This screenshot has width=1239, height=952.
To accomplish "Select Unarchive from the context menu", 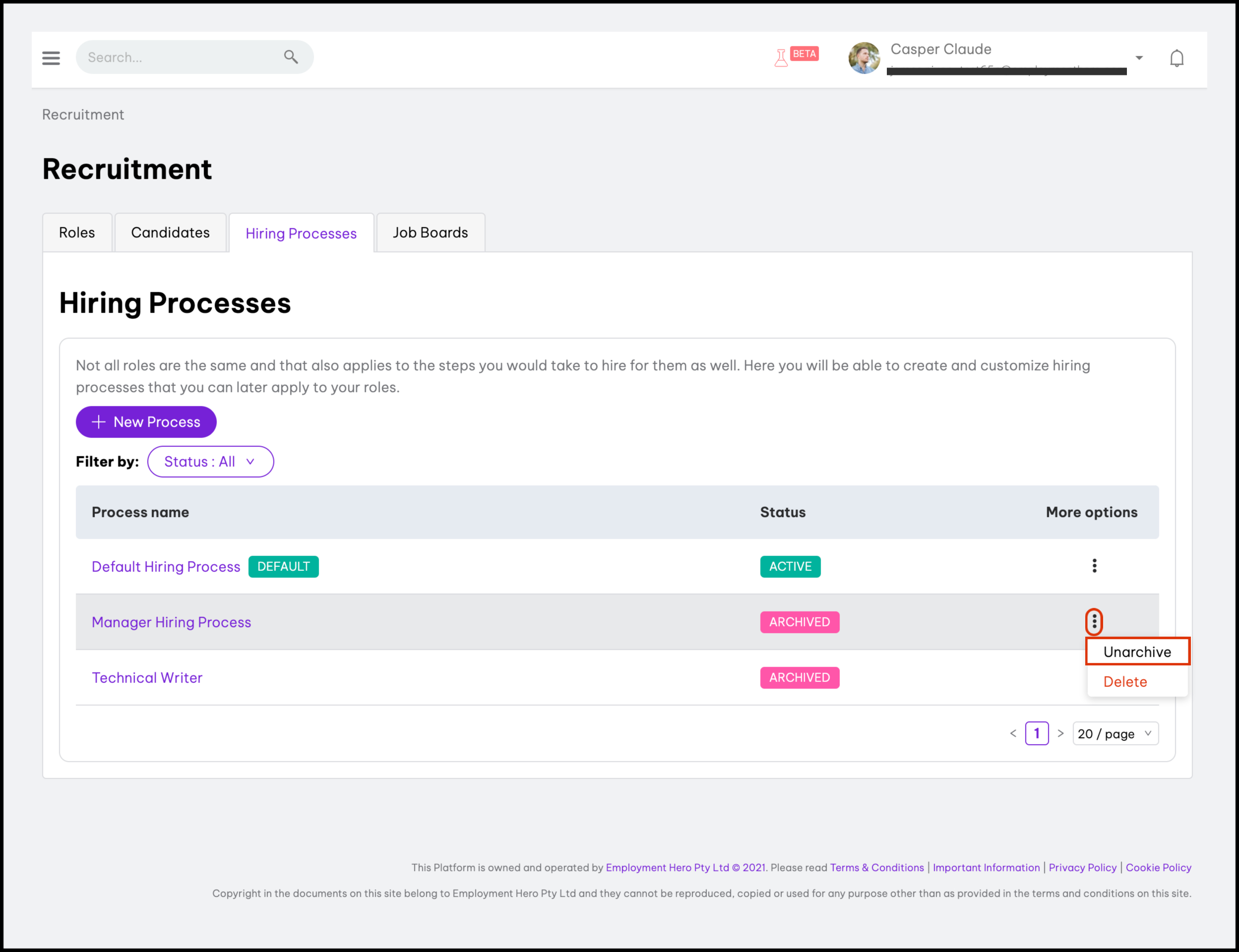I will [1137, 652].
